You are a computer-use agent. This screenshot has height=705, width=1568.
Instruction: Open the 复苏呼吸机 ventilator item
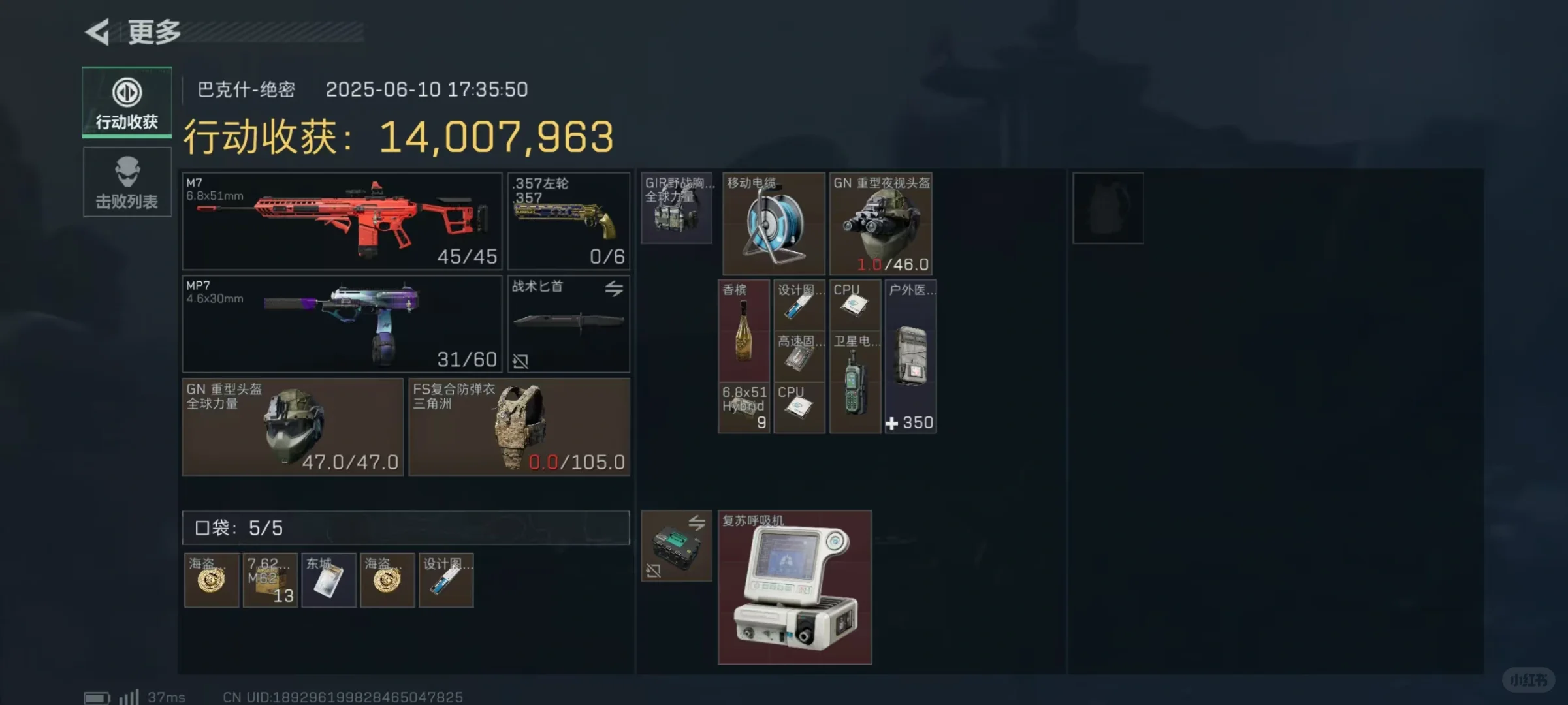(x=795, y=587)
